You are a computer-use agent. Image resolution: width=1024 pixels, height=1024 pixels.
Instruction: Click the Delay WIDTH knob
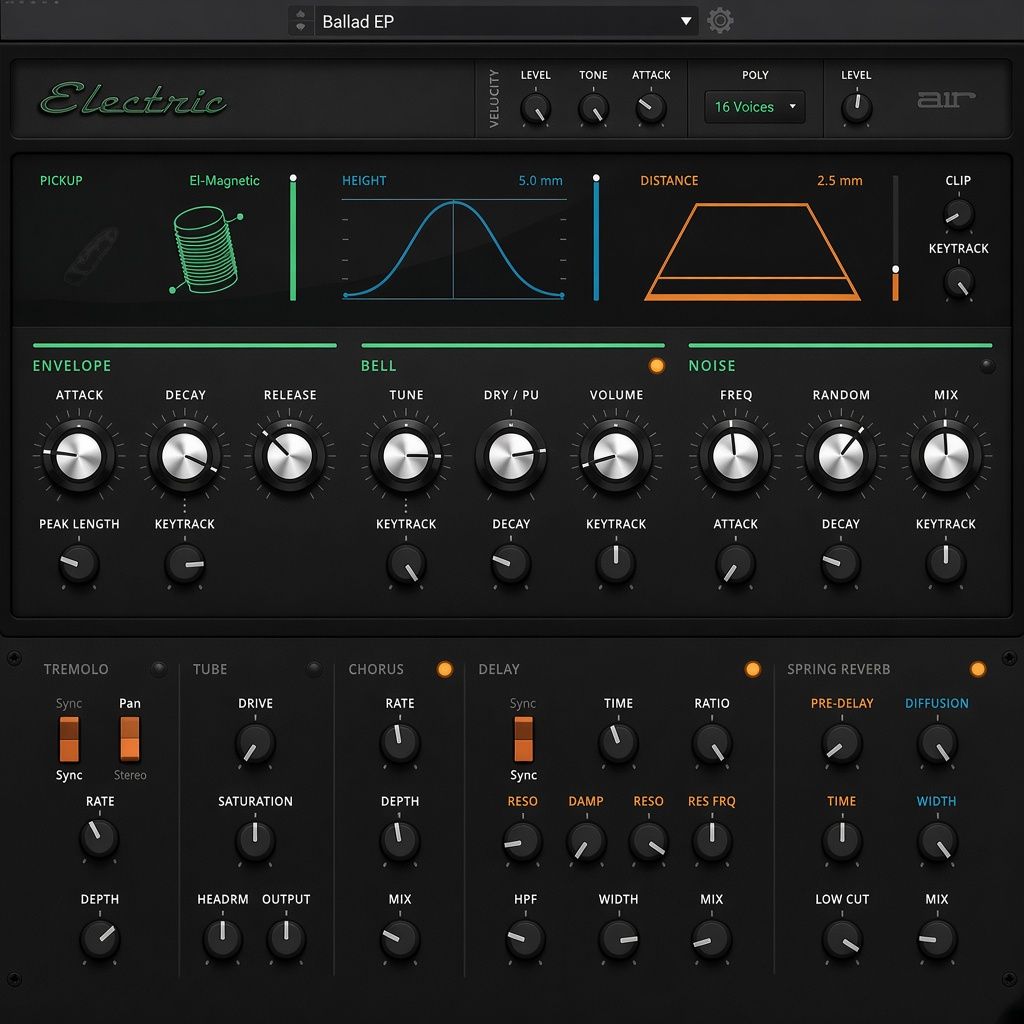point(618,939)
